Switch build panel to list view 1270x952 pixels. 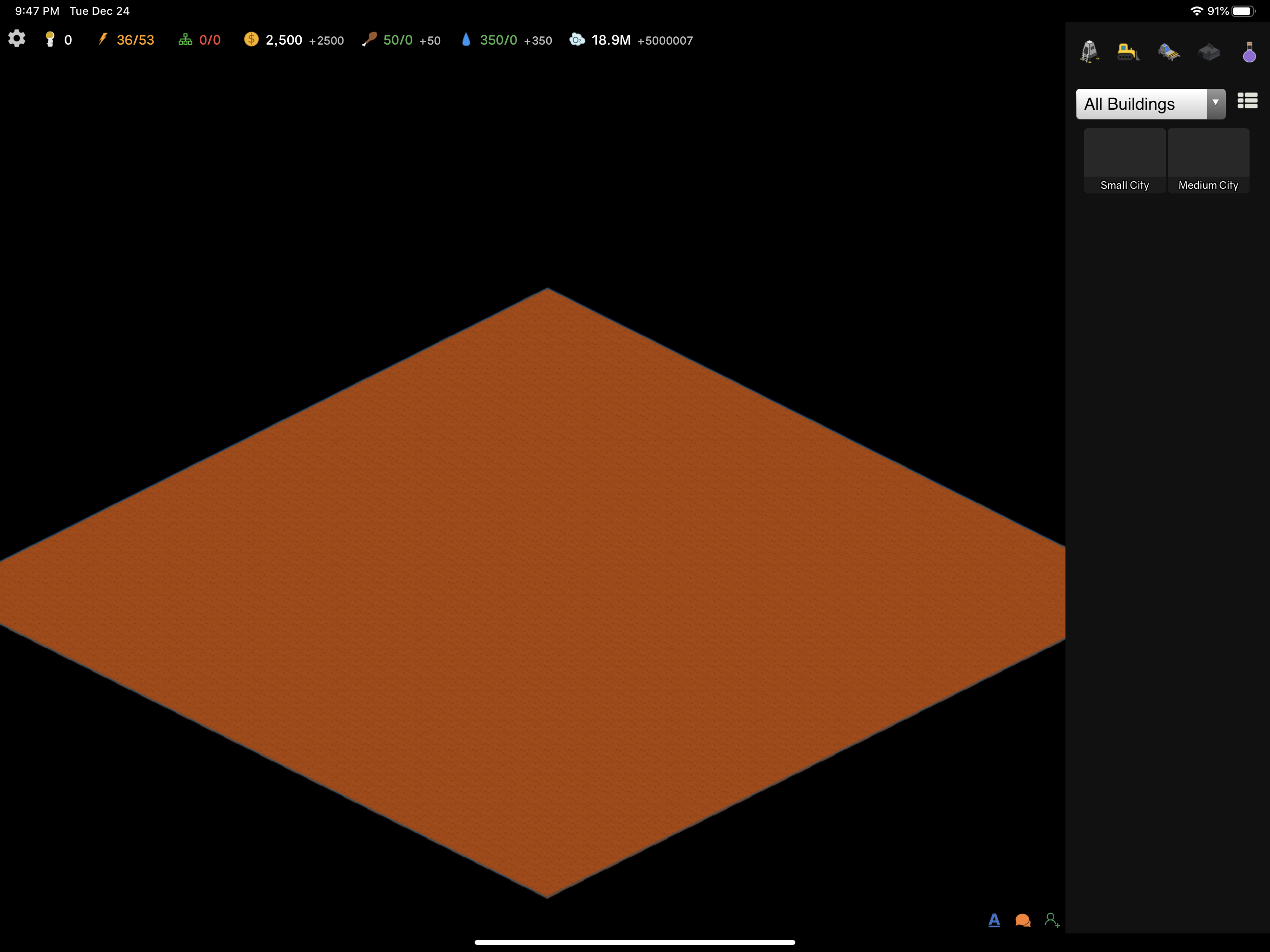[1247, 101]
